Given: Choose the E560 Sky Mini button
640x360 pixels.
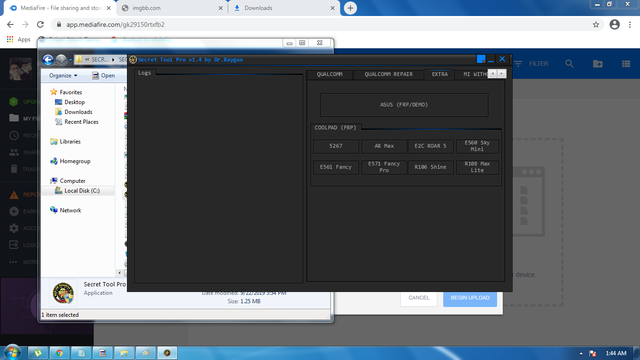Looking at the screenshot, I should click(477, 146).
